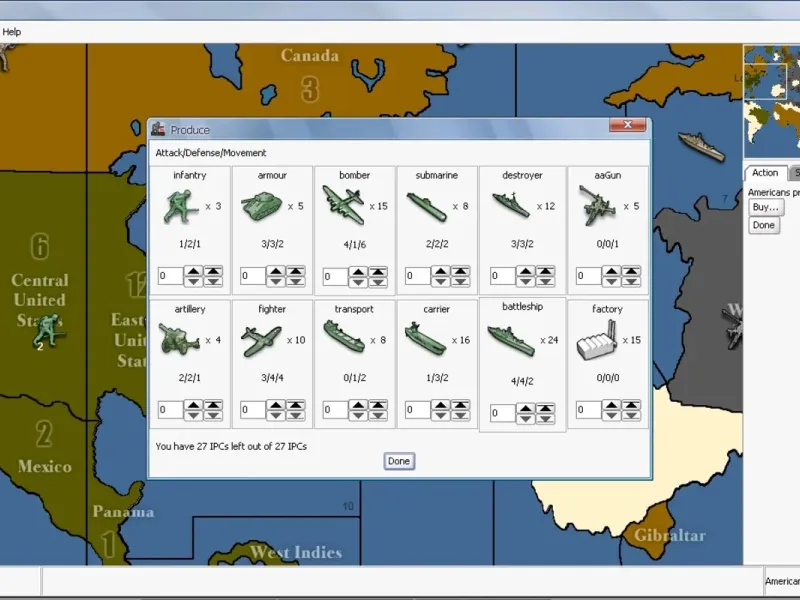Increase destroyer quantity by one

[x=526, y=271]
